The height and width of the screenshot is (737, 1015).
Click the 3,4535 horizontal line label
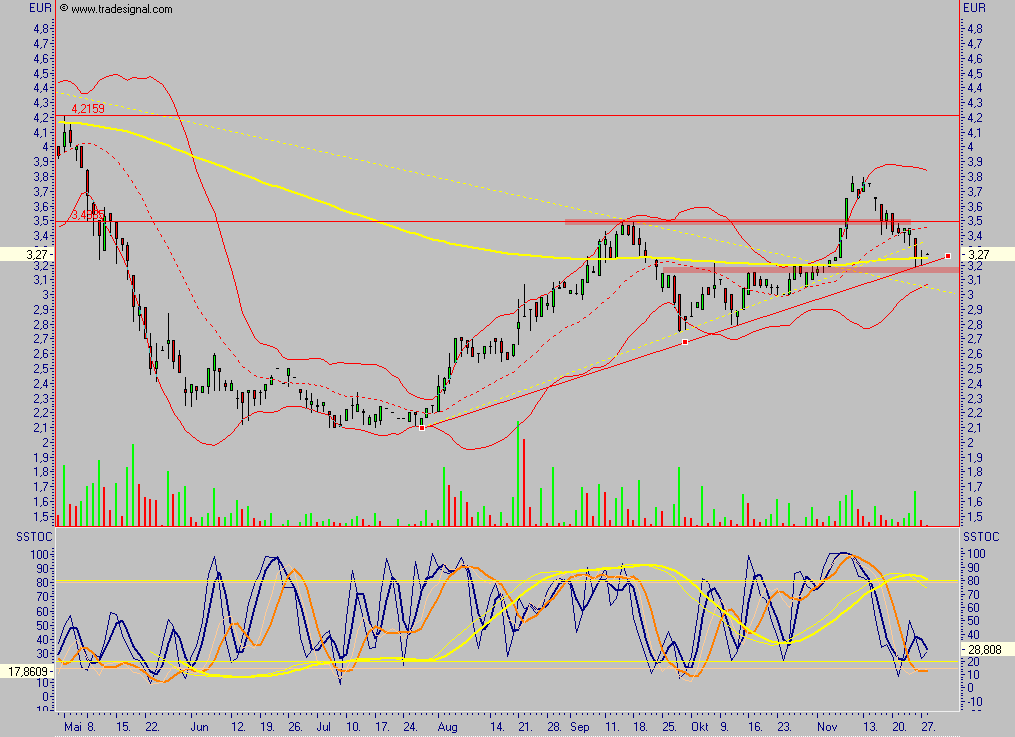point(85,215)
